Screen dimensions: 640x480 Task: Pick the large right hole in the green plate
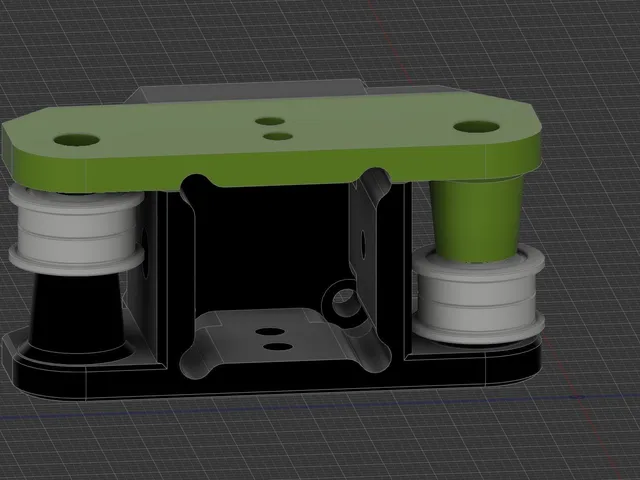[476, 127]
